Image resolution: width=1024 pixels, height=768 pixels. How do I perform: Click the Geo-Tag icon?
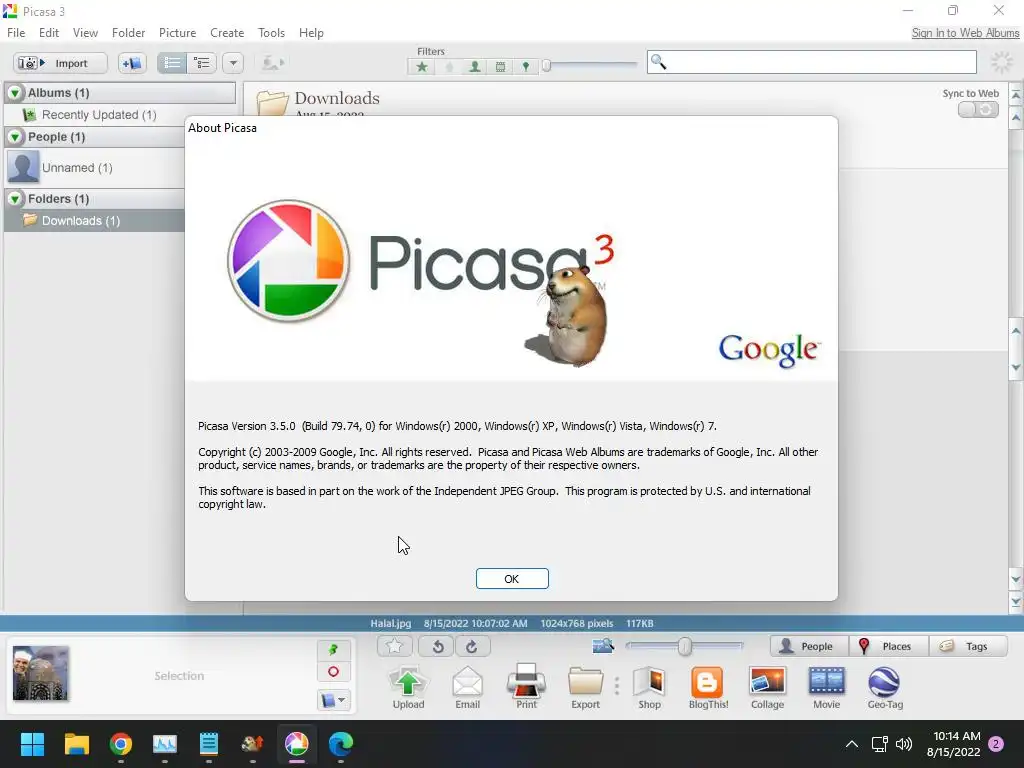coord(885,688)
